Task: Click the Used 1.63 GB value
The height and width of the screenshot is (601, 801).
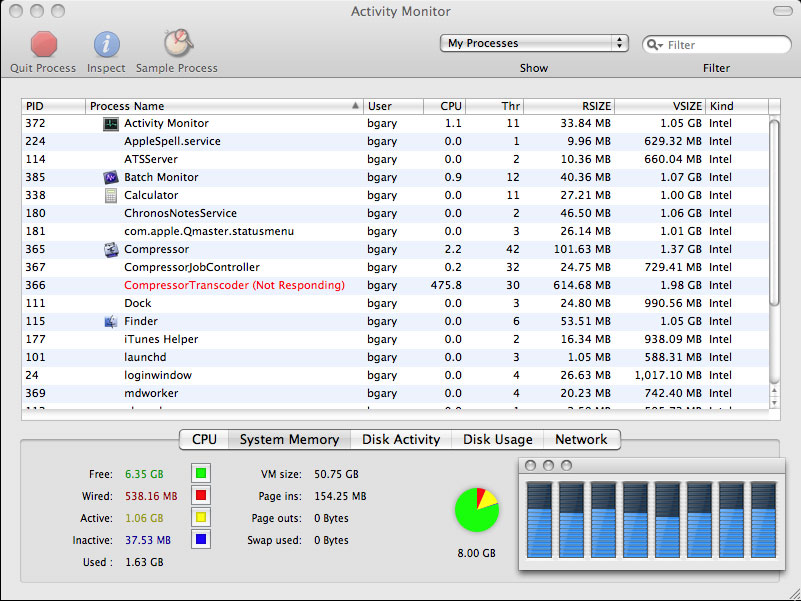Action: [x=145, y=562]
